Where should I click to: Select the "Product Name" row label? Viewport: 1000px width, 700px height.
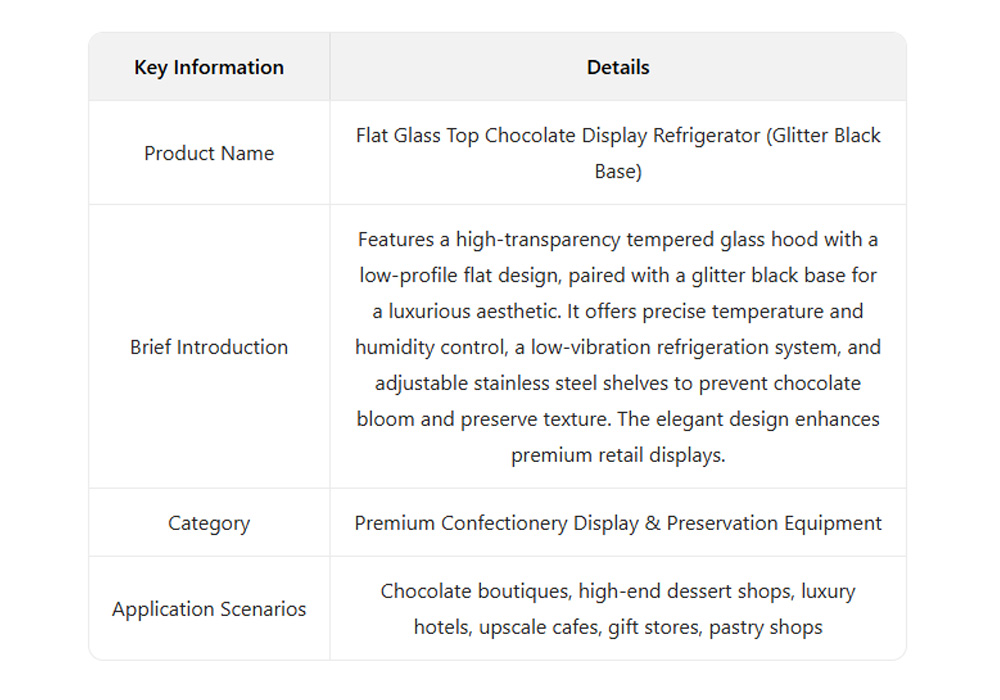click(x=208, y=153)
